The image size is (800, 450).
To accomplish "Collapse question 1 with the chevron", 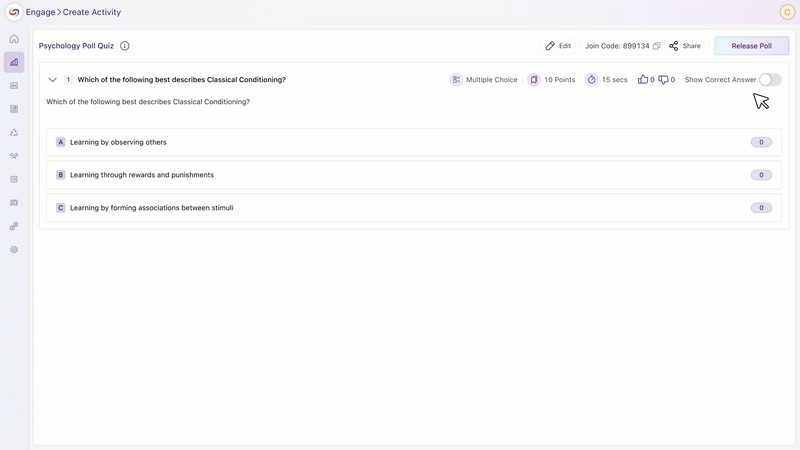I will (53, 80).
